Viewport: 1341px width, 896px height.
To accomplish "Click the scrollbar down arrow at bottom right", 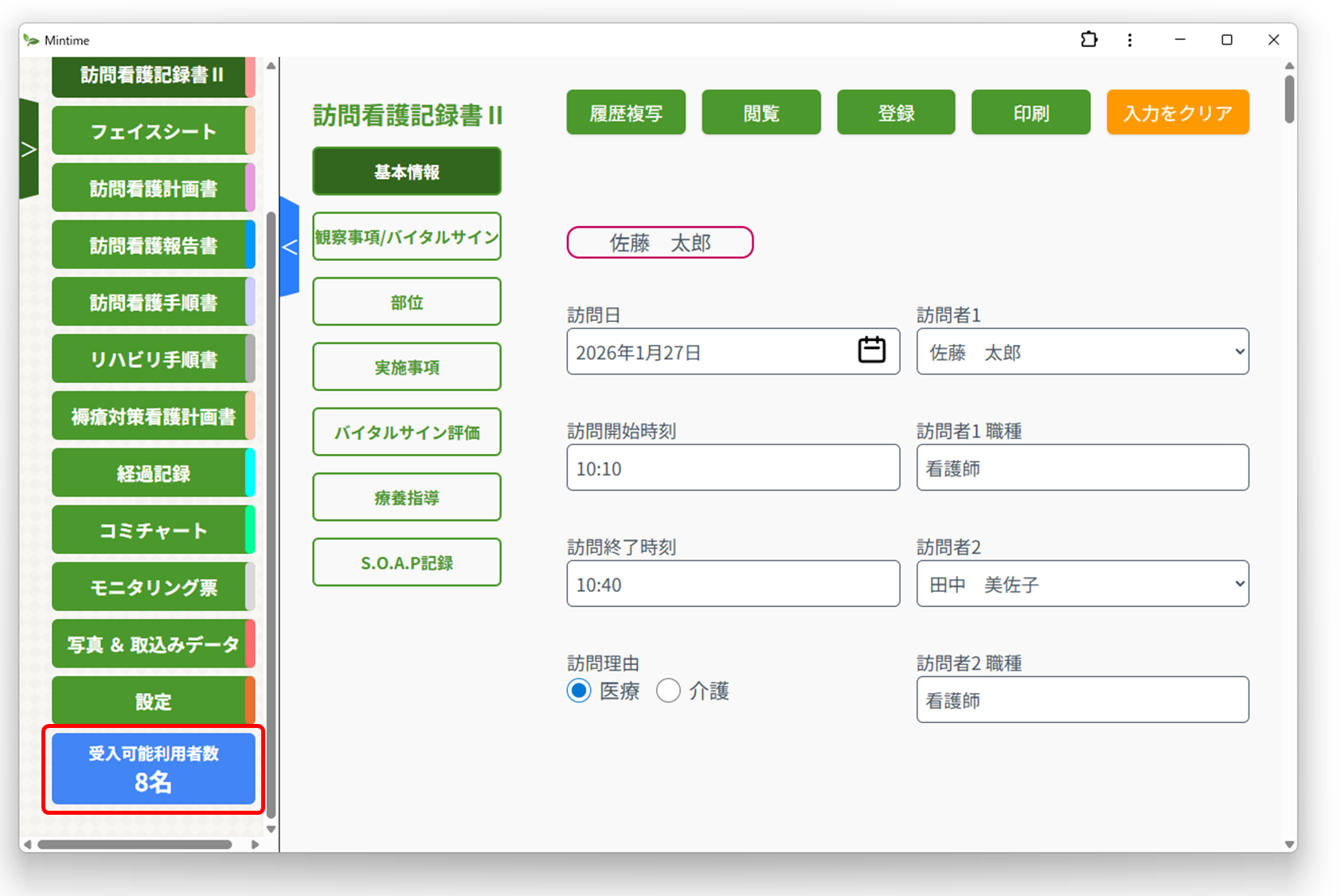I will pyautogui.click(x=1288, y=844).
